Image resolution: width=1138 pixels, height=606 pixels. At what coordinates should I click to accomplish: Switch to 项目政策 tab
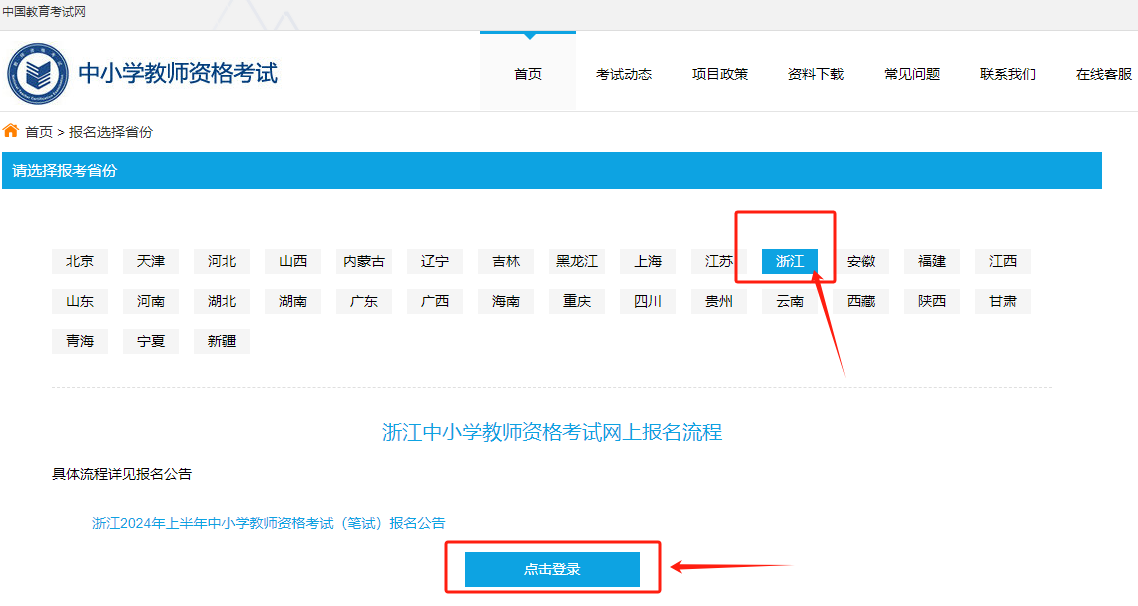click(x=719, y=73)
